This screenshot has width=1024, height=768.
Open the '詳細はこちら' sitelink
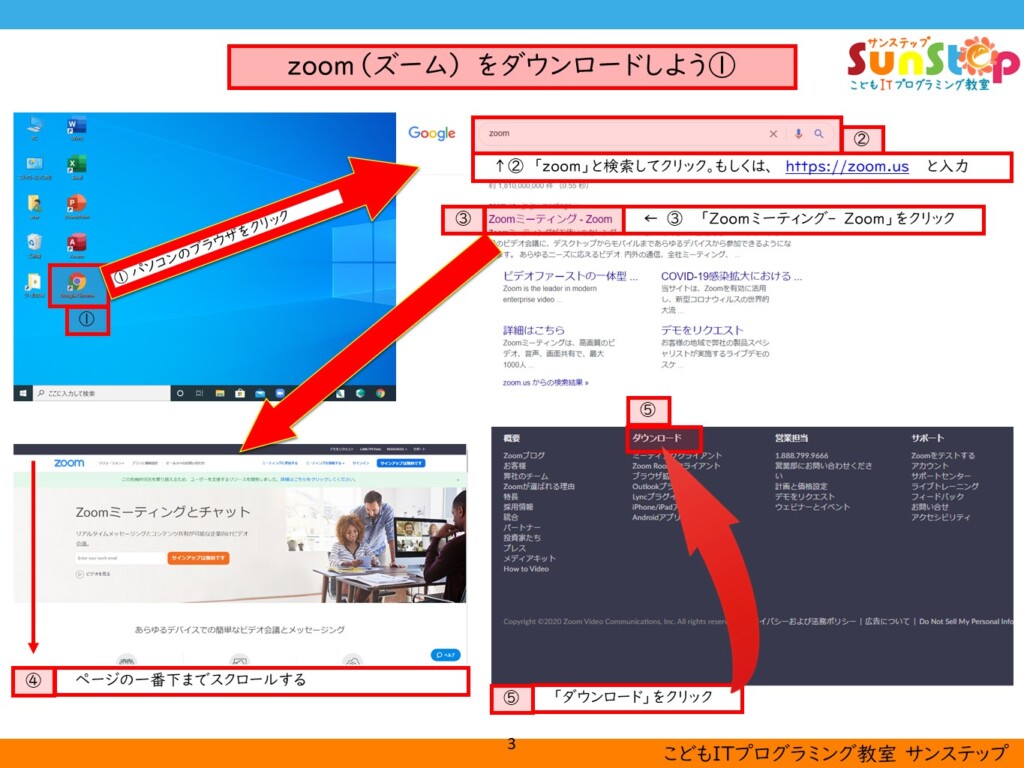(534, 330)
